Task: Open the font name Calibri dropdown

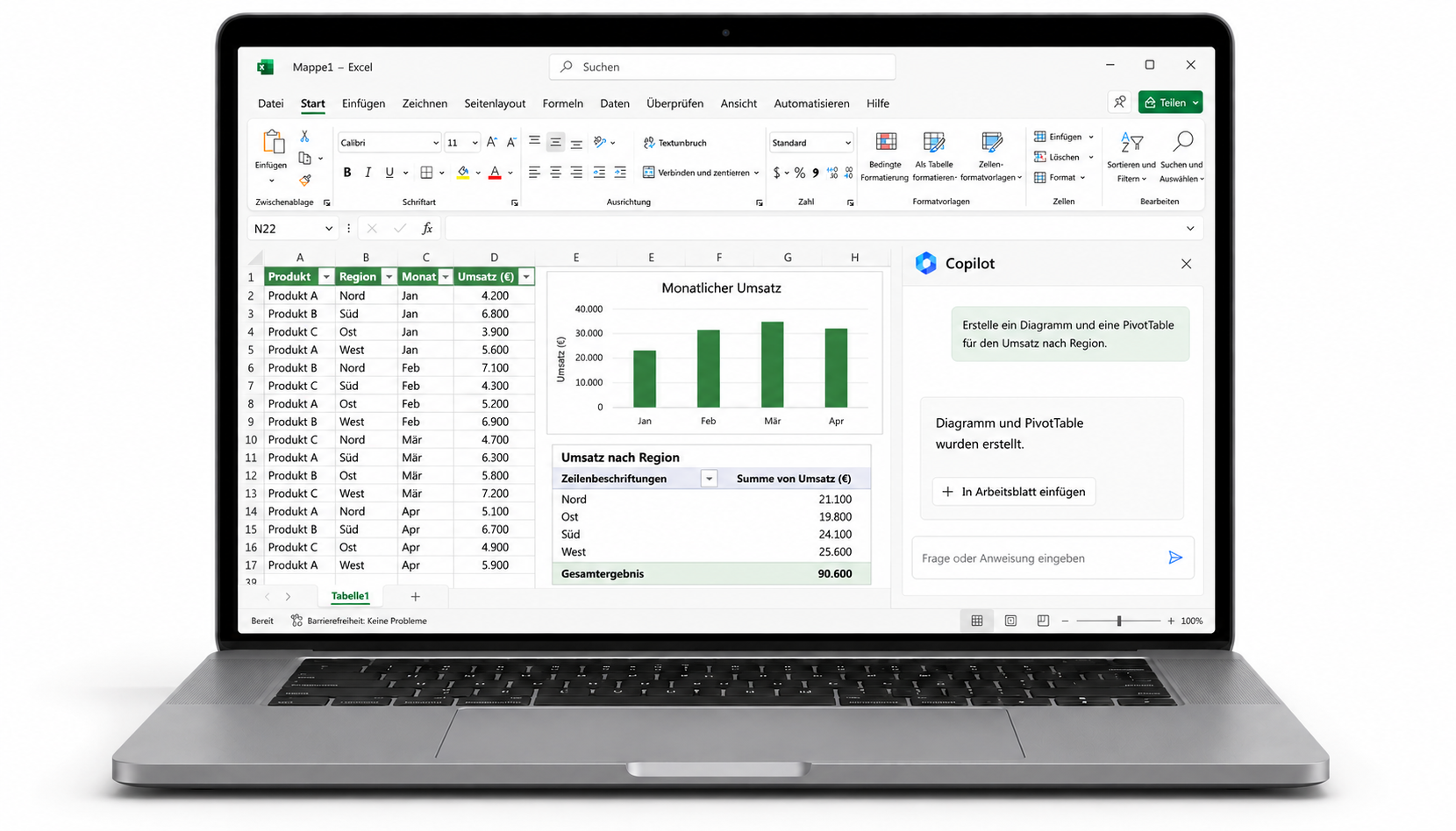Action: [435, 143]
